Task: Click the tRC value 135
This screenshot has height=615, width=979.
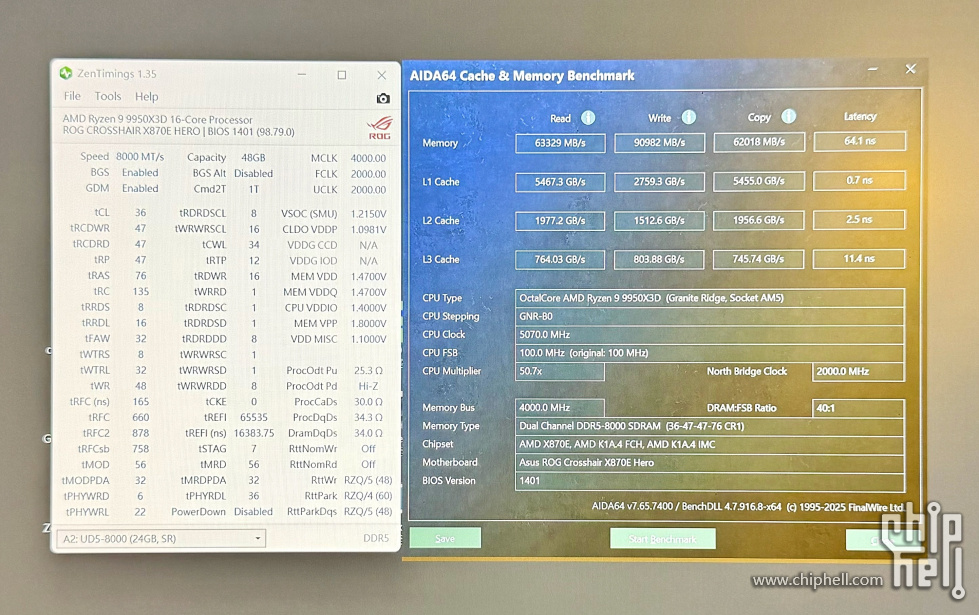Action: (x=140, y=292)
